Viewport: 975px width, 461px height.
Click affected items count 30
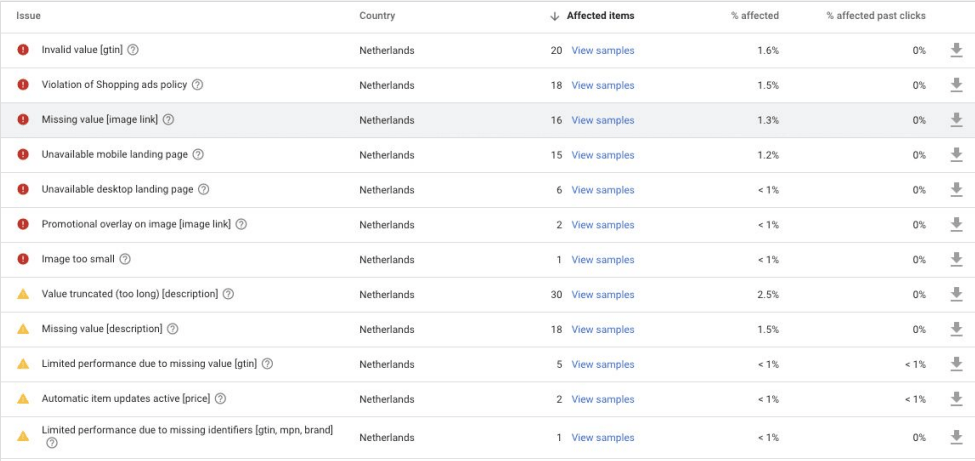[x=556, y=294]
